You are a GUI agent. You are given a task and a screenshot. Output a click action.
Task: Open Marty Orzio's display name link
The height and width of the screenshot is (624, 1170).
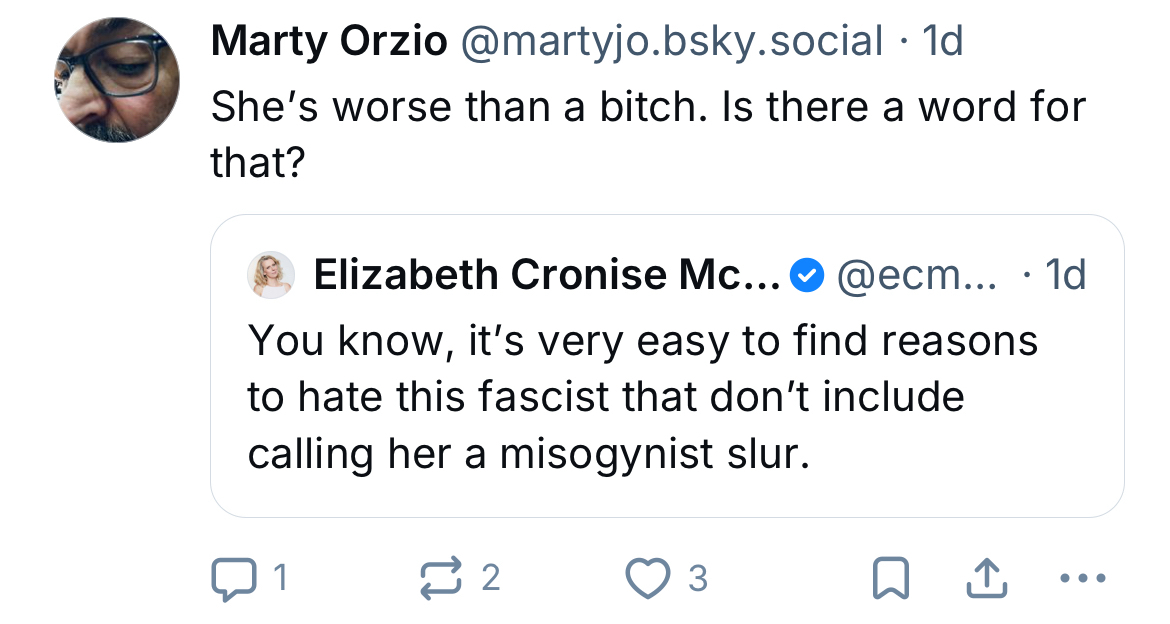[328, 41]
